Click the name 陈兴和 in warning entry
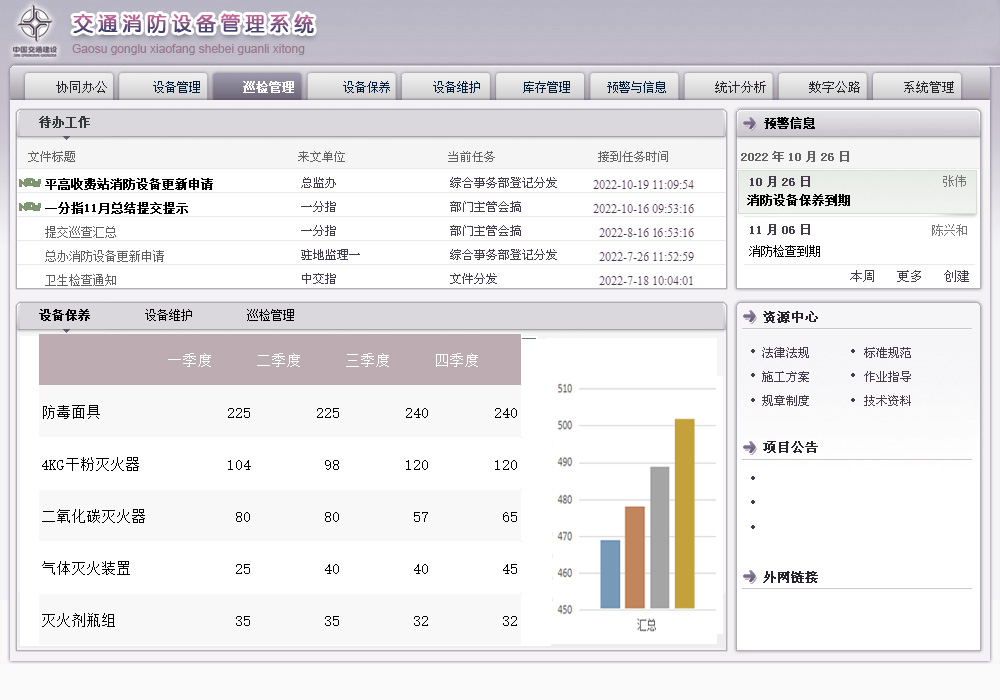This screenshot has height=700, width=1000. 949,230
